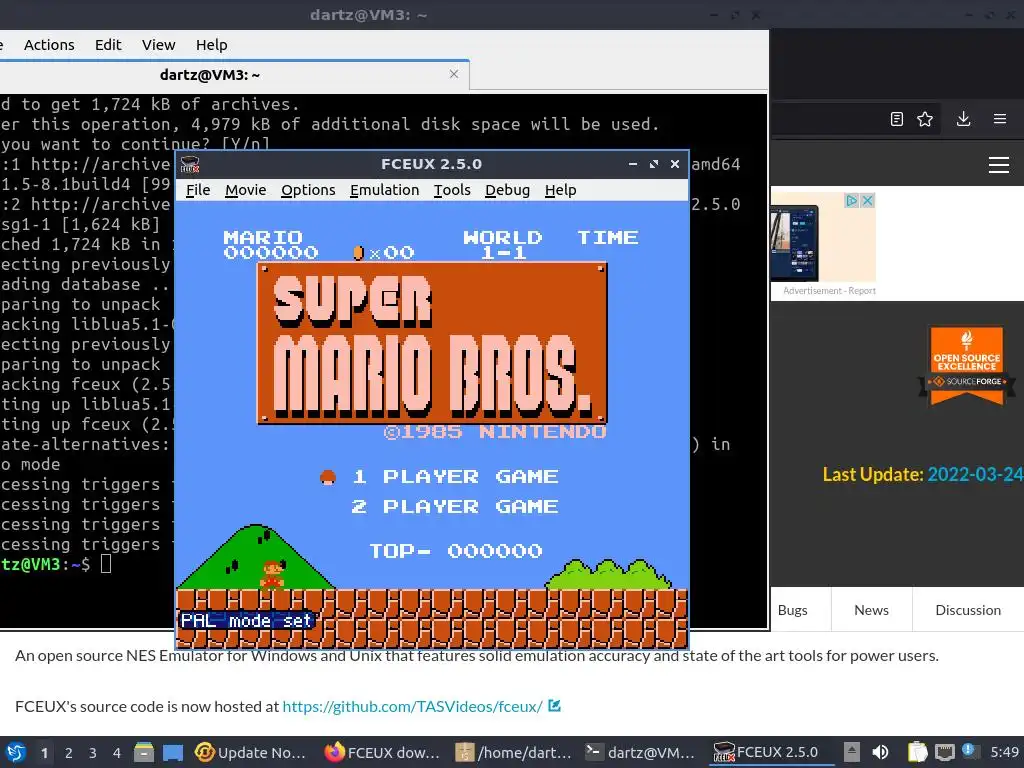Switch to Update Notifier taskbar window
The height and width of the screenshot is (768, 1024).
pyautogui.click(x=251, y=752)
